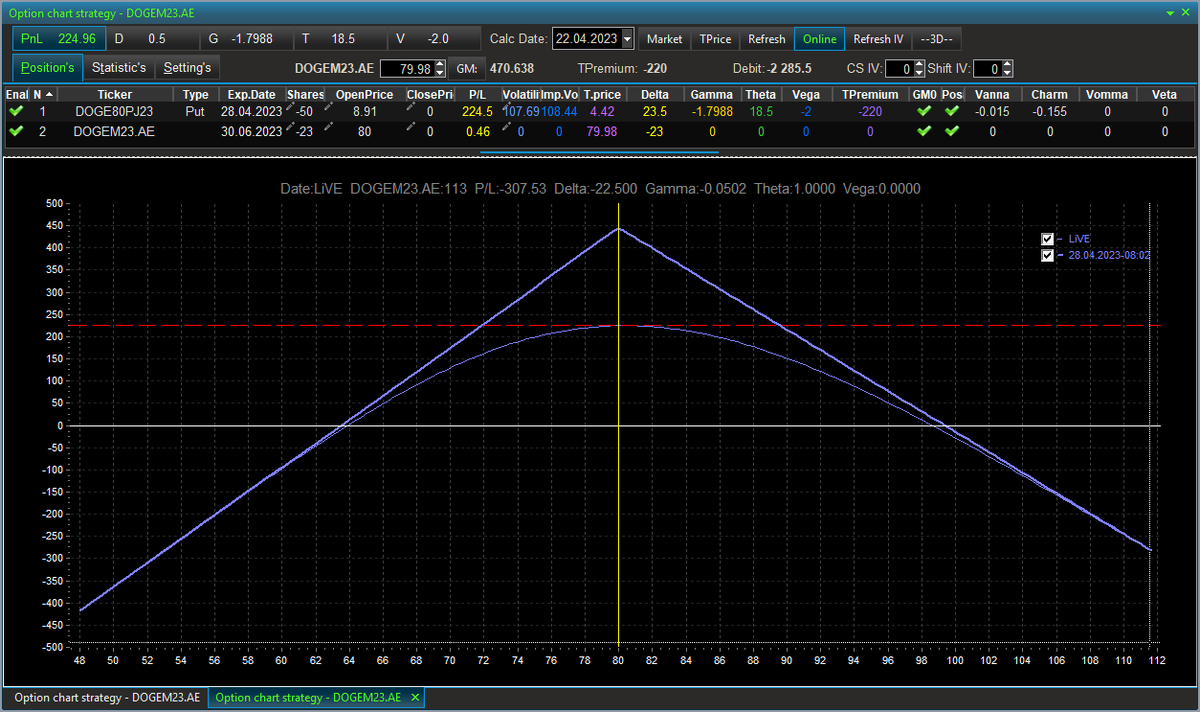Sort by the Ticker column header
This screenshot has height=712, width=1200.
tap(115, 94)
